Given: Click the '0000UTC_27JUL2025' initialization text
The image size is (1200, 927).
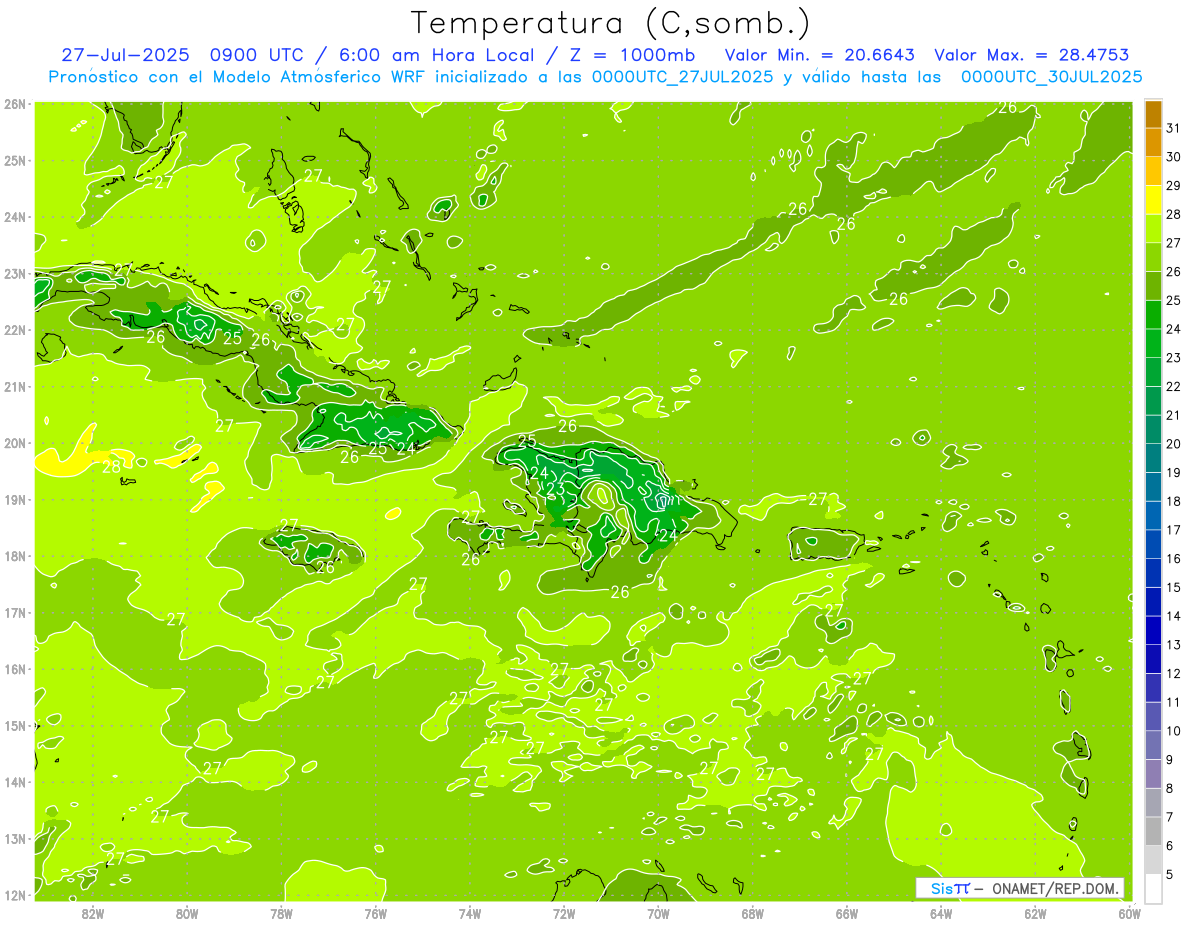Looking at the screenshot, I should click(683, 76).
